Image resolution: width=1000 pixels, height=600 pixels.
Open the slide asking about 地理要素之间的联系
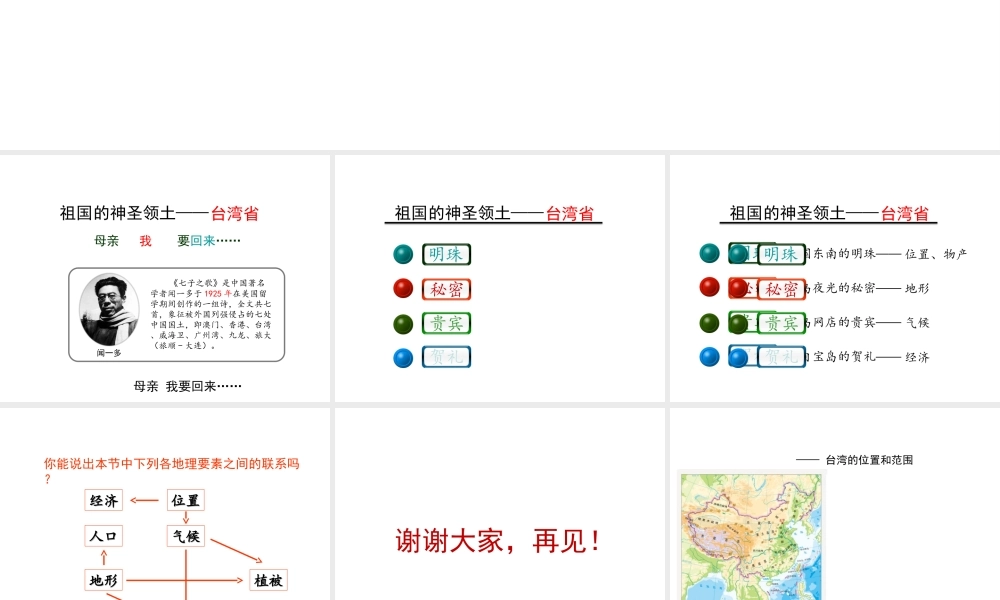[165, 504]
